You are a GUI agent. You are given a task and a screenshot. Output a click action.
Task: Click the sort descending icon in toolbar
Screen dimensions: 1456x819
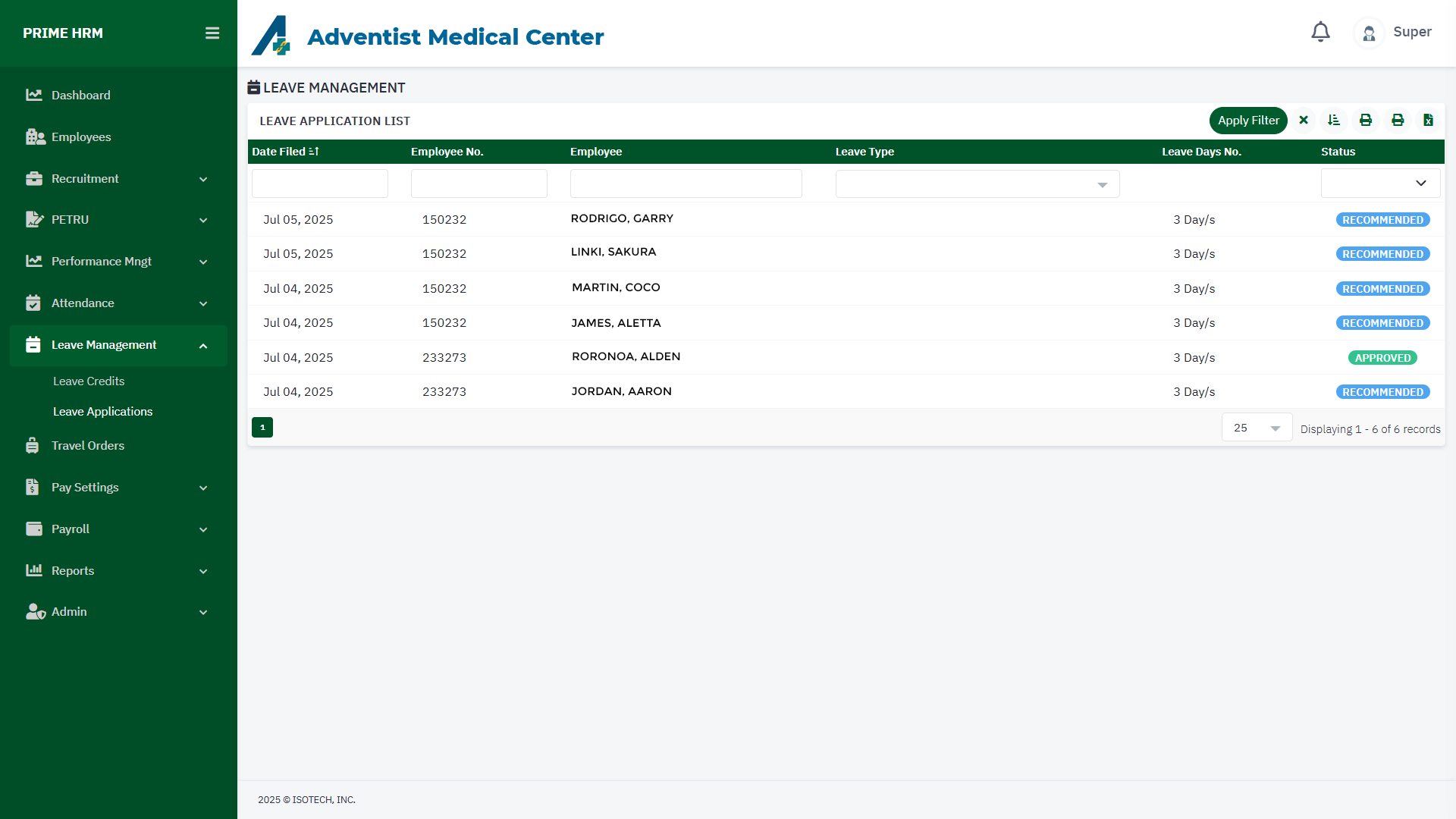pos(1334,121)
